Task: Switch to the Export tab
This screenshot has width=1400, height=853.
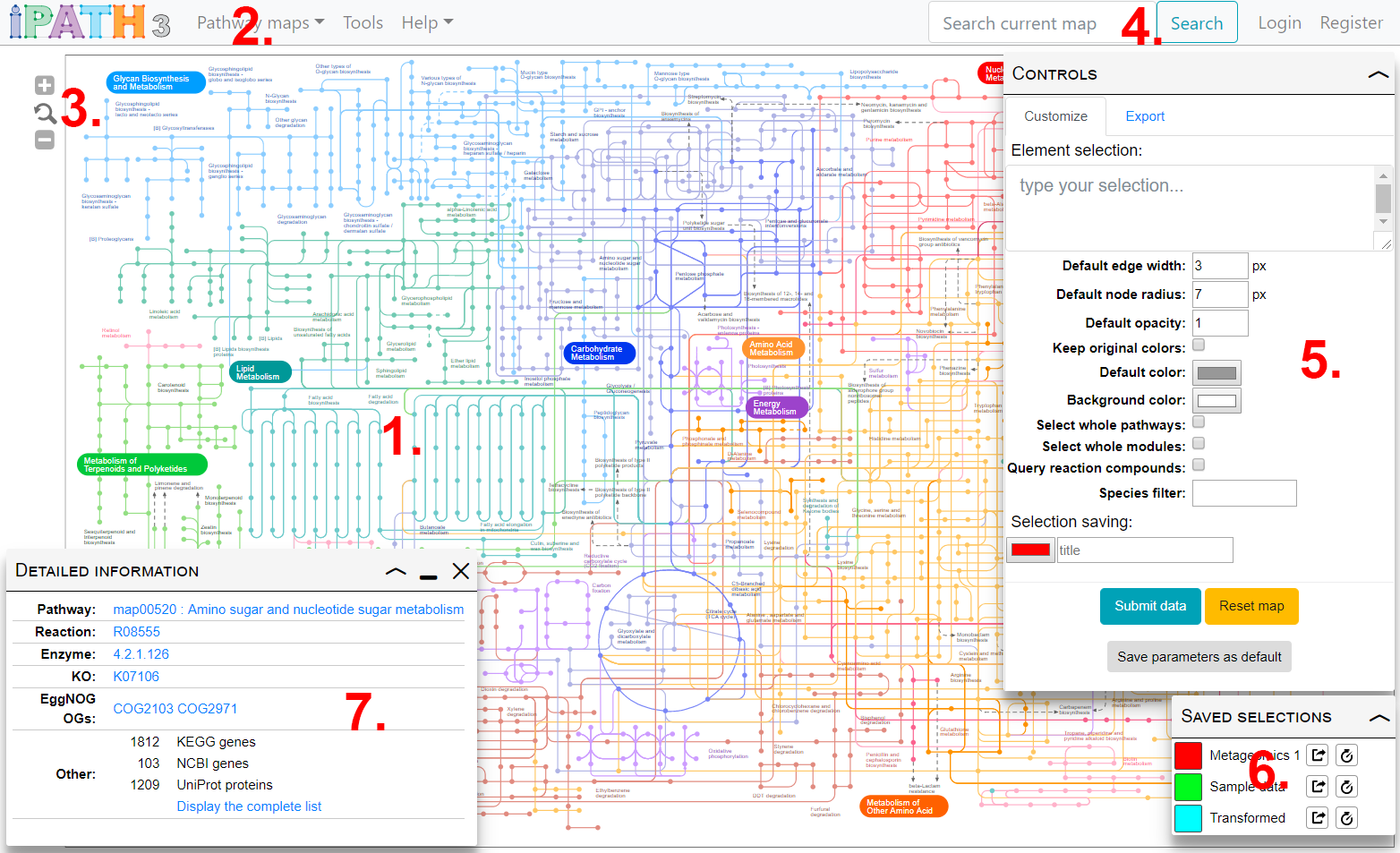Action: tap(1144, 116)
